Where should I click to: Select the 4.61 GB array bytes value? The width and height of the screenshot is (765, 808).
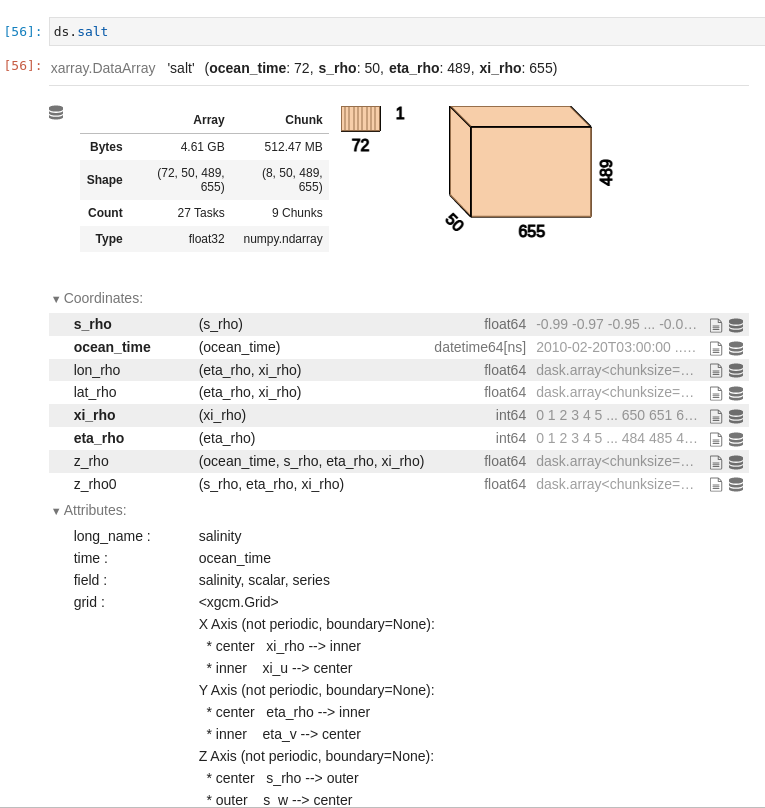click(x=202, y=147)
